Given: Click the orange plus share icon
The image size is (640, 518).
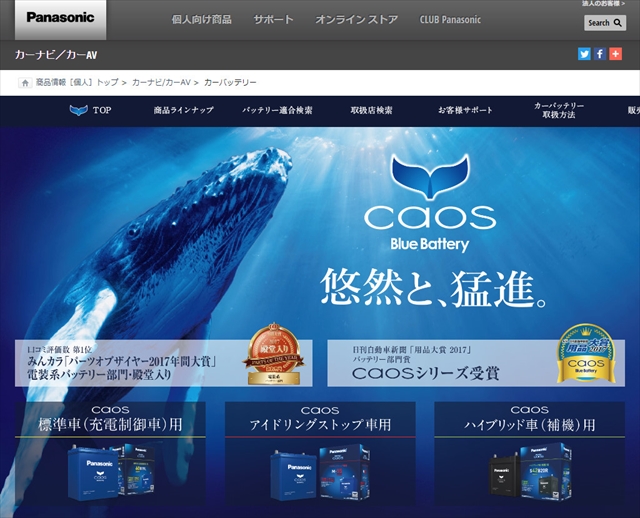Looking at the screenshot, I should coord(615,54).
